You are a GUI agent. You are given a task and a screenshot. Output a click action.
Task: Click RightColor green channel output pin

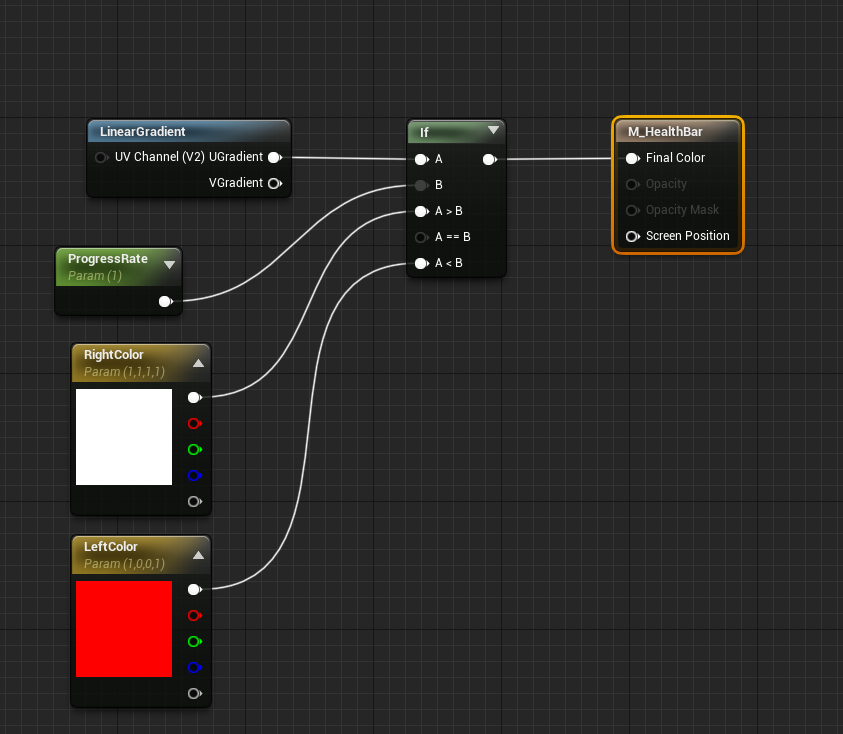(195, 450)
